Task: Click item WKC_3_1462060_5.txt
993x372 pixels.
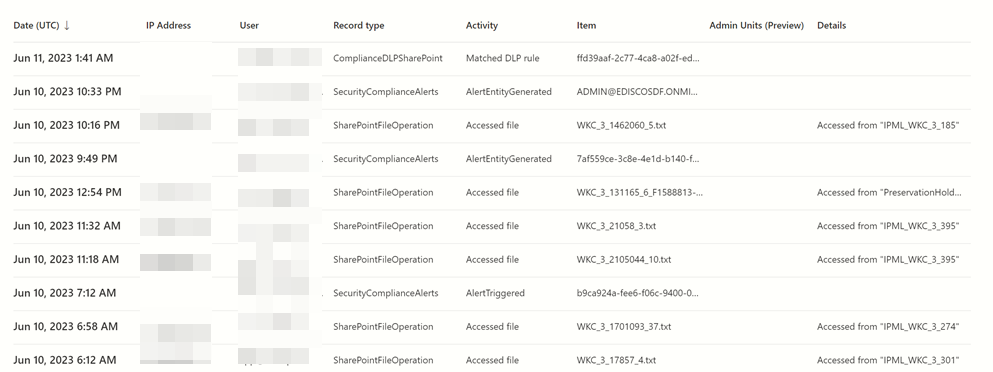Action: (x=621, y=125)
